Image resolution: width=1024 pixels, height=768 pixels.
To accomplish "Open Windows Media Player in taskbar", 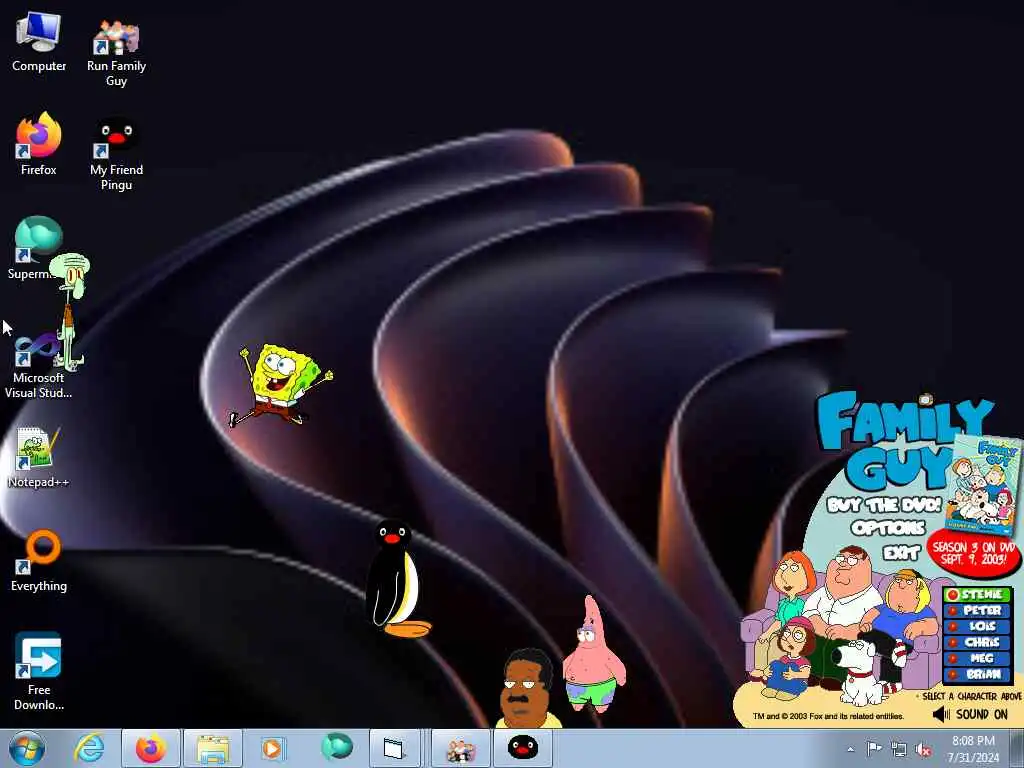I will tap(272, 748).
